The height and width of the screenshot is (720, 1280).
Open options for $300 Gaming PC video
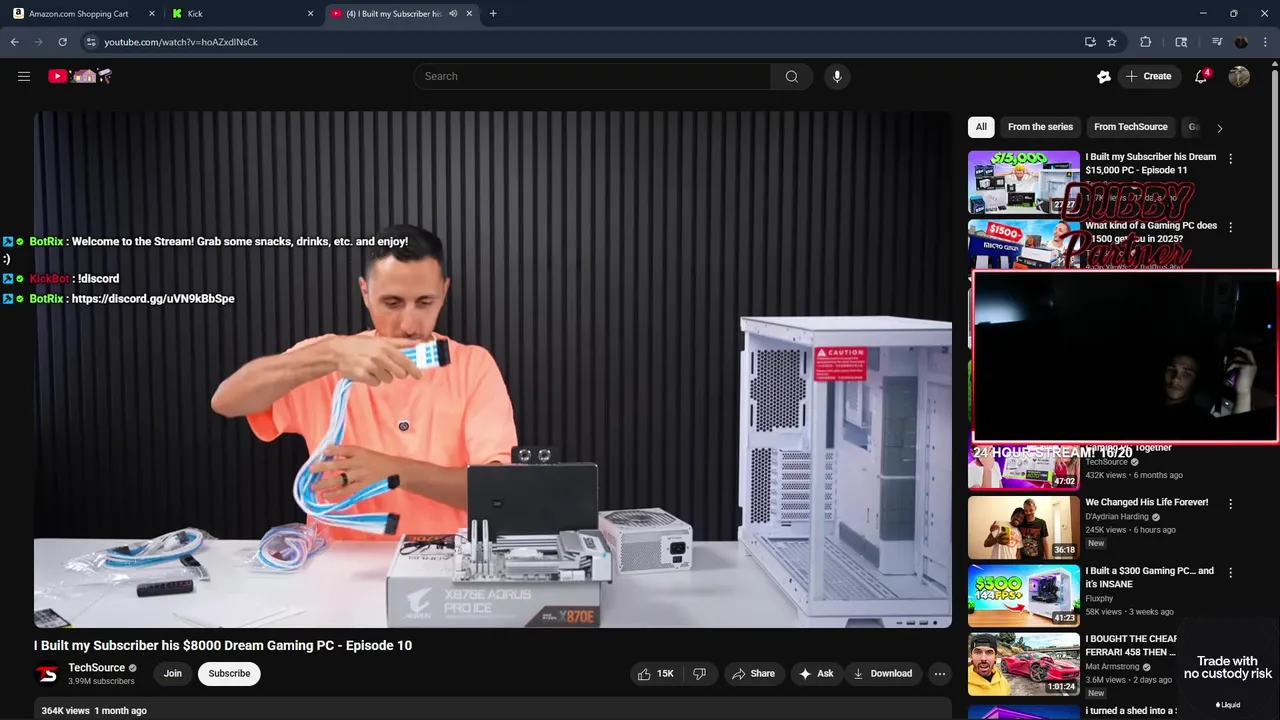[1230, 572]
